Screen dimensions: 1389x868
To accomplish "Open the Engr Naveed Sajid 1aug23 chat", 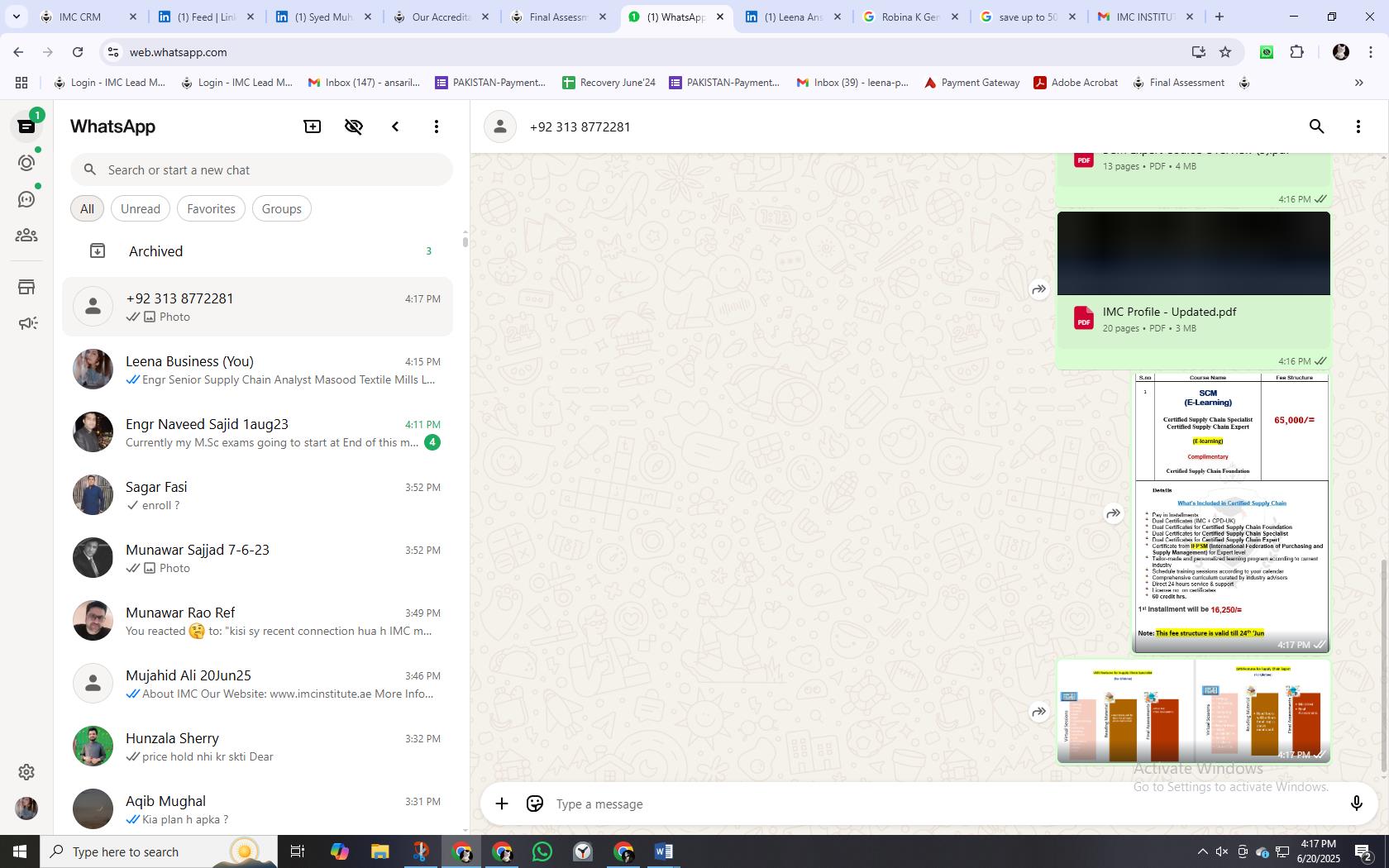I will coord(257,432).
